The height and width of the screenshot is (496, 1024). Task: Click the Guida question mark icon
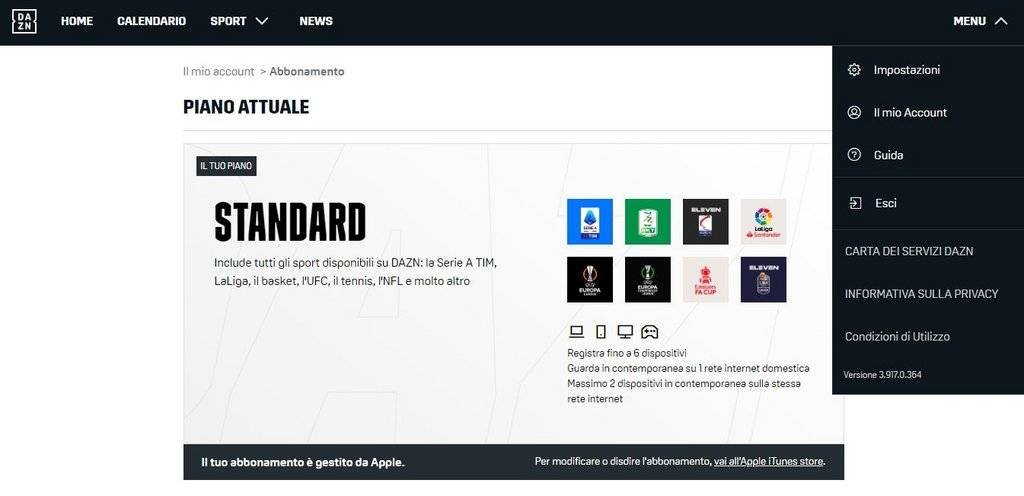[x=854, y=155]
